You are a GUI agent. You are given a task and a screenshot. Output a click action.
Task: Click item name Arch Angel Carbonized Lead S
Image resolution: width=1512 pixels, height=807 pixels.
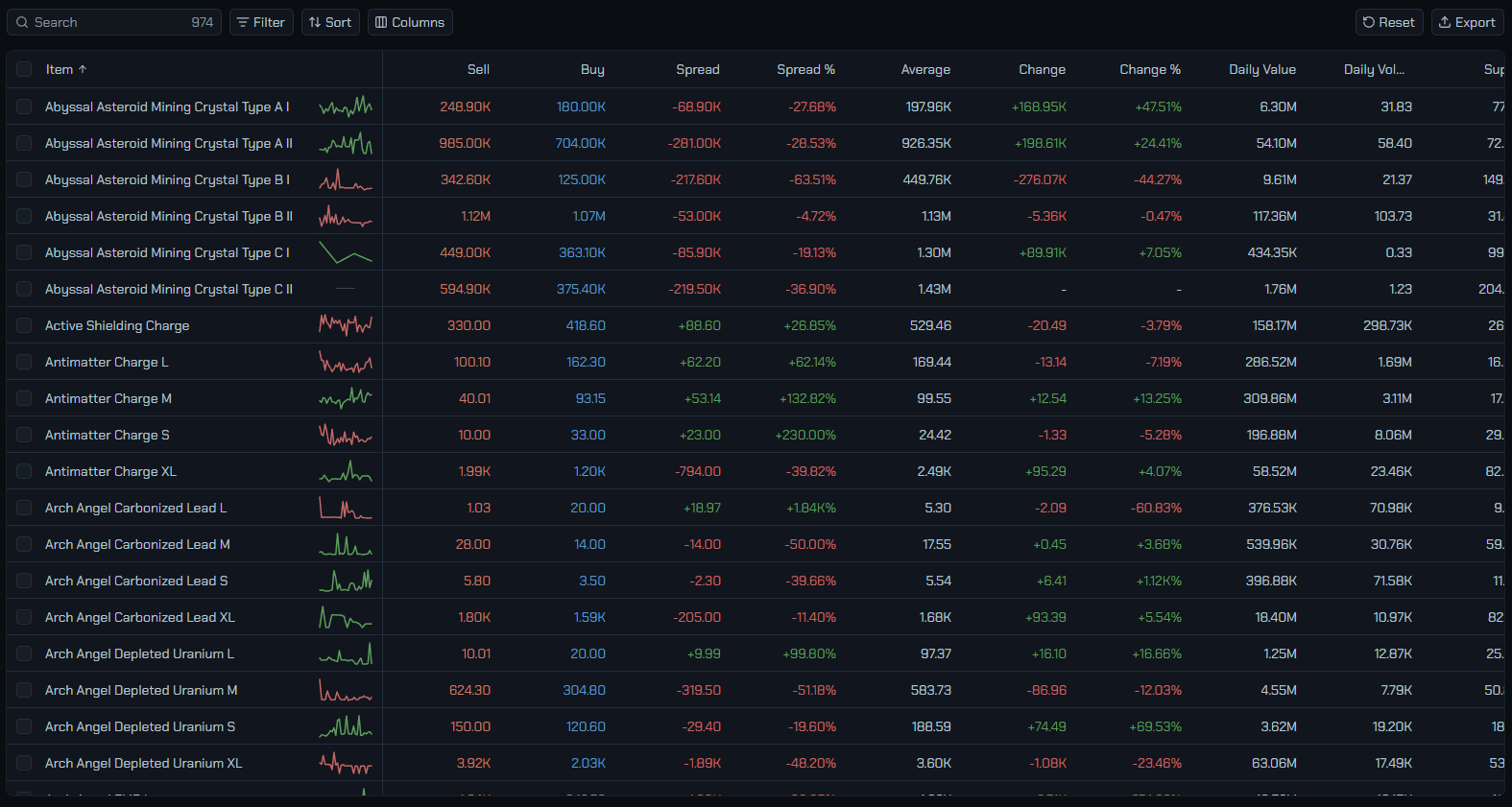click(136, 581)
